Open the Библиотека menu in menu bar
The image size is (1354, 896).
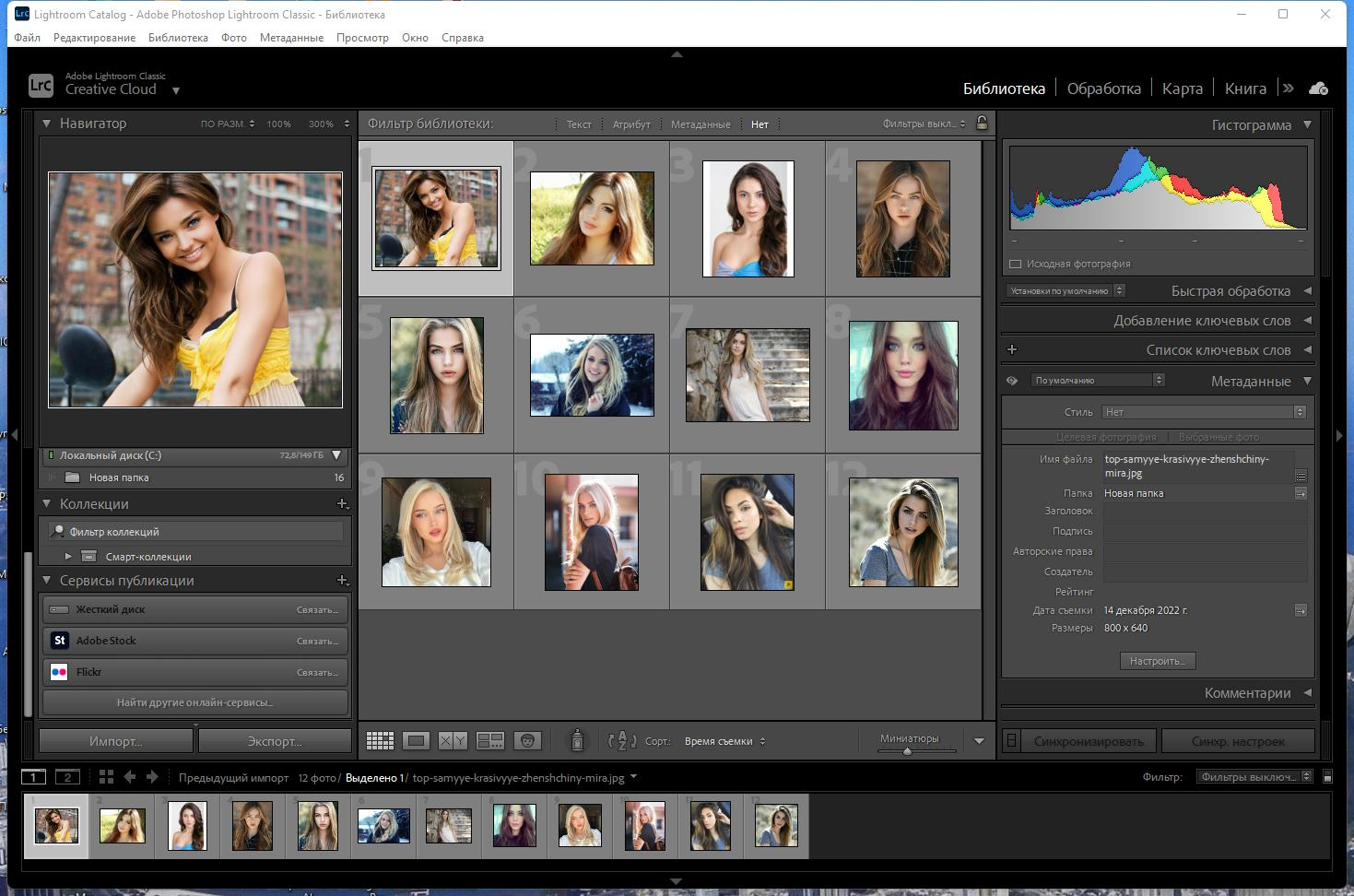point(178,38)
